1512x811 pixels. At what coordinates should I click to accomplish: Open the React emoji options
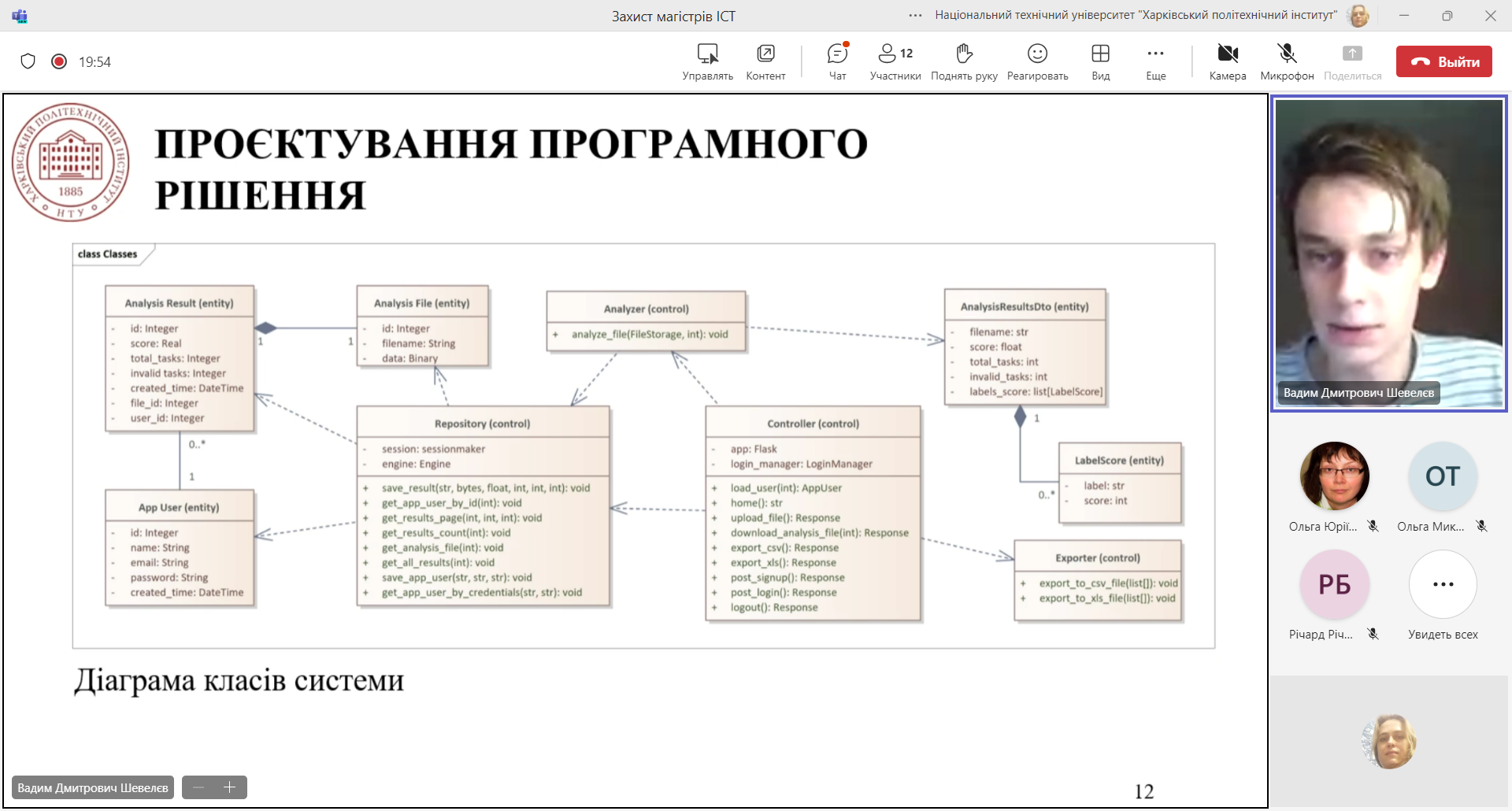(1037, 61)
